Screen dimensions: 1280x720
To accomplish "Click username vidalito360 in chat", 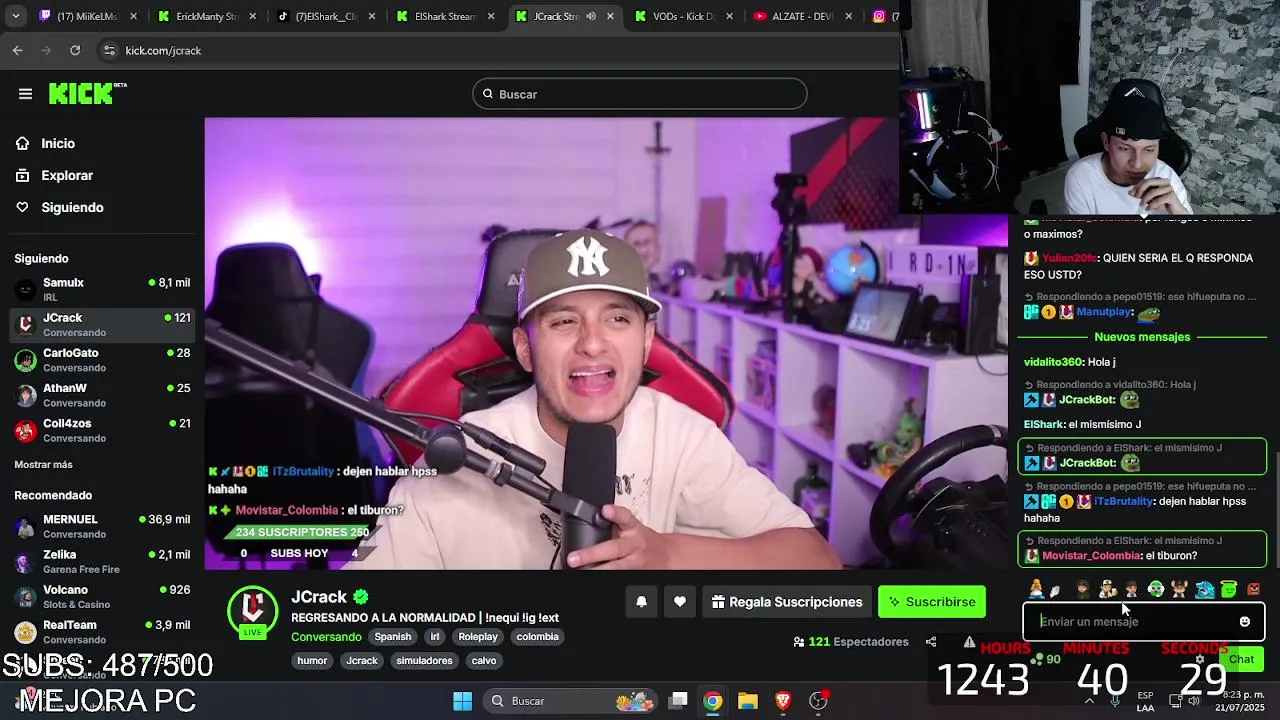I will pyautogui.click(x=1053, y=362).
